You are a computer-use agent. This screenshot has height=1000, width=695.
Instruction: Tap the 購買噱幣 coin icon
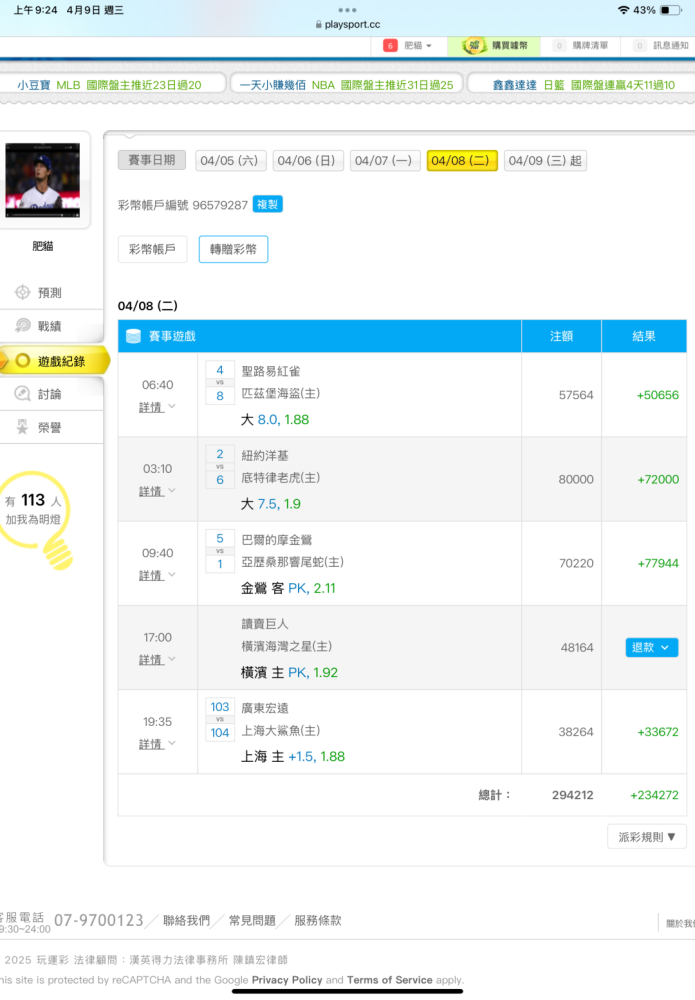point(474,46)
